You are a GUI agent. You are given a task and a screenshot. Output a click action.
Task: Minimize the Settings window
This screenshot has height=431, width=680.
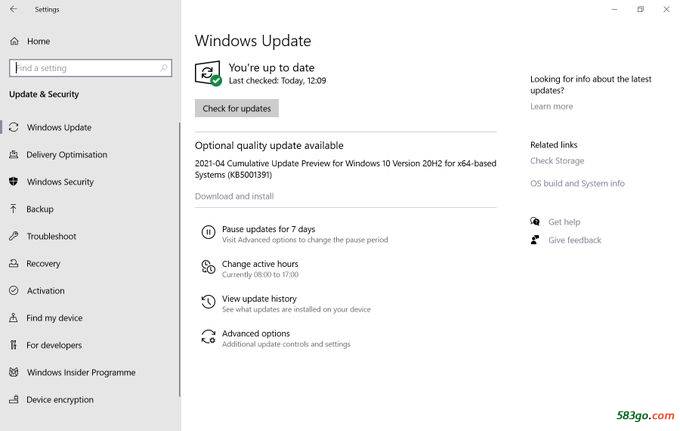point(615,9)
